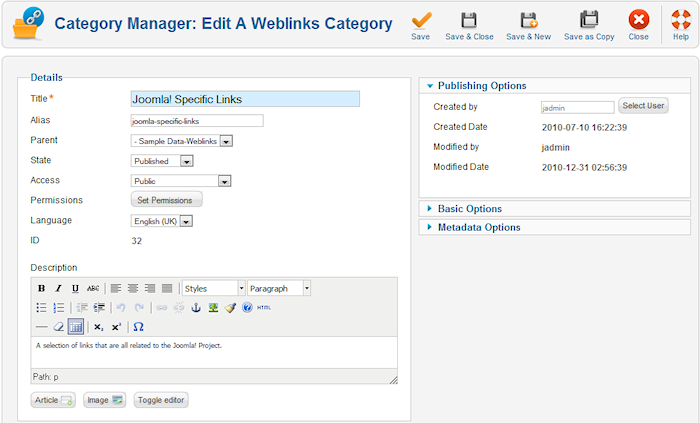Click the red Close toolbar icon
The width and height of the screenshot is (700, 423).
(x=638, y=20)
